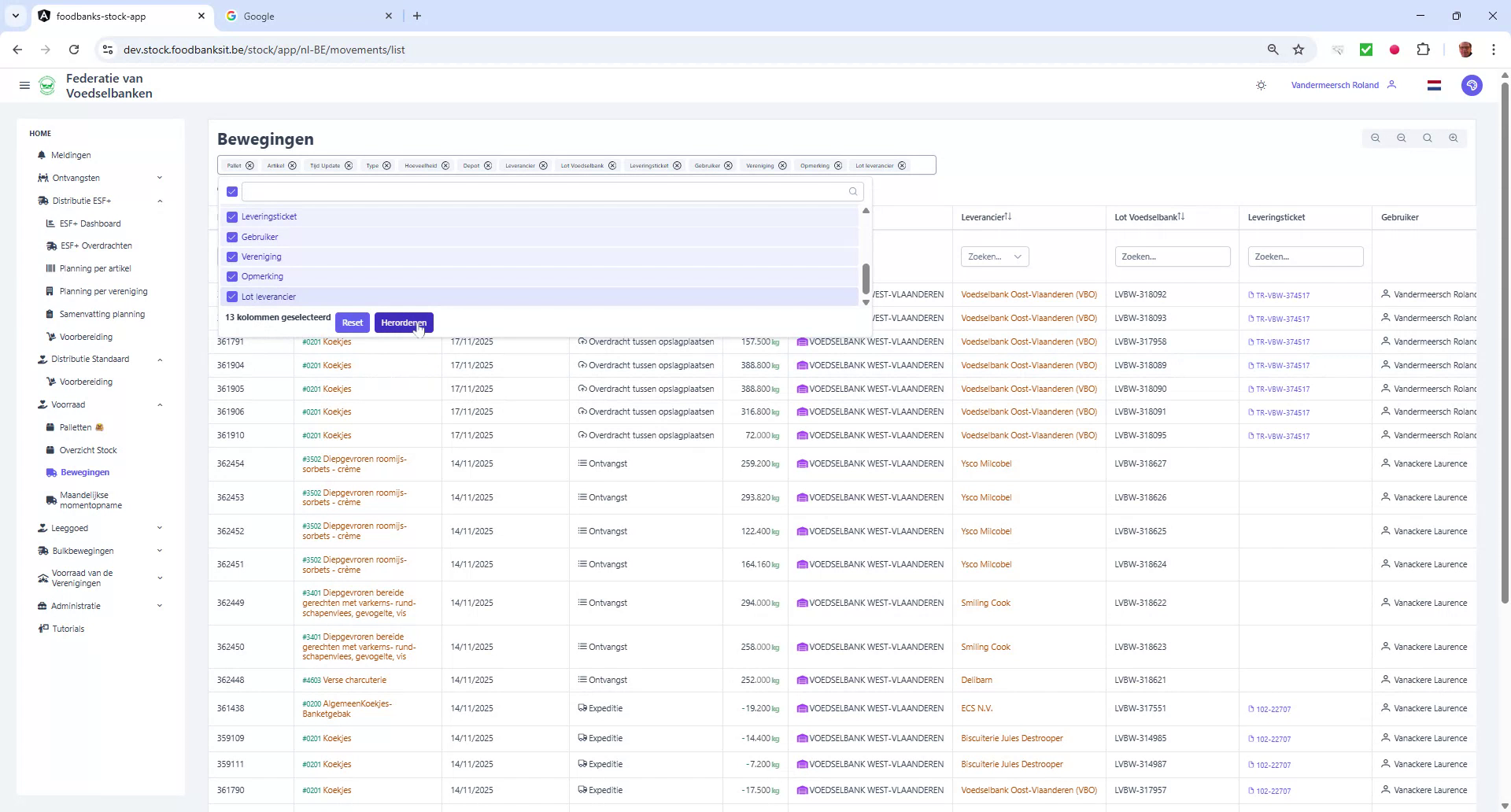Uncheck the Gebruiker column checkbox

[231, 237]
